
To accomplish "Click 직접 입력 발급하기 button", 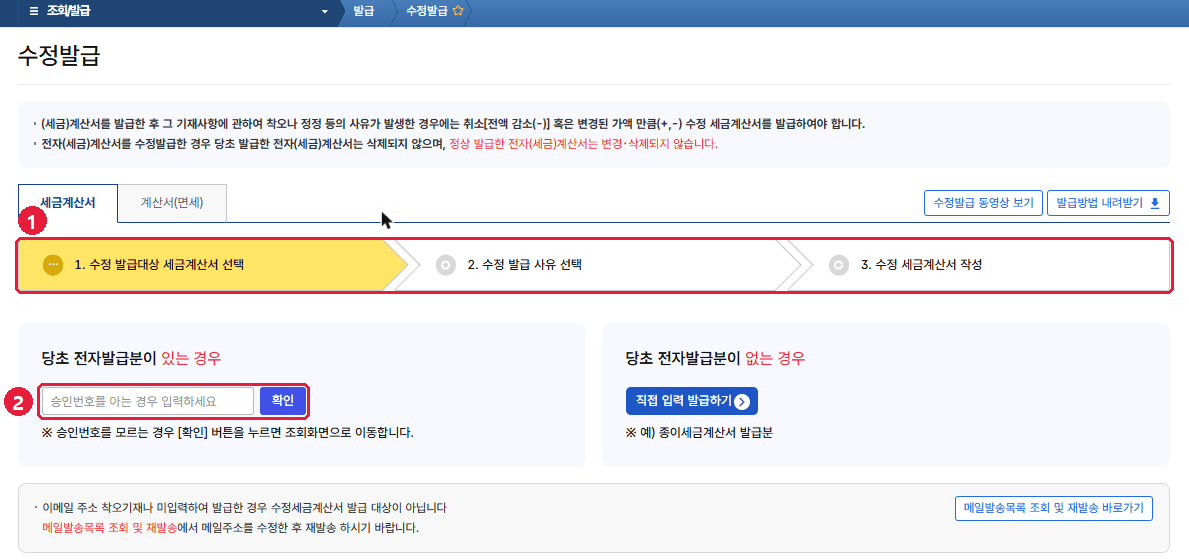I will [x=692, y=402].
